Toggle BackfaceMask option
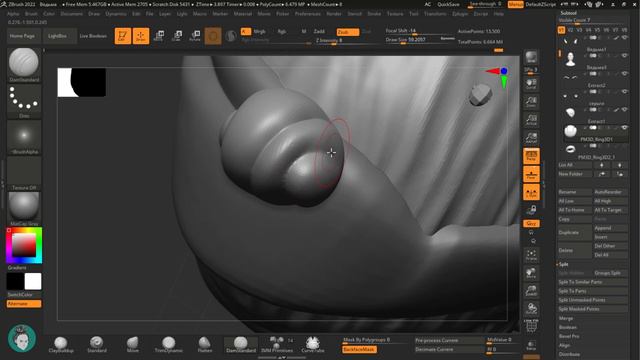Screen dimensions: 640x360 (359, 350)
